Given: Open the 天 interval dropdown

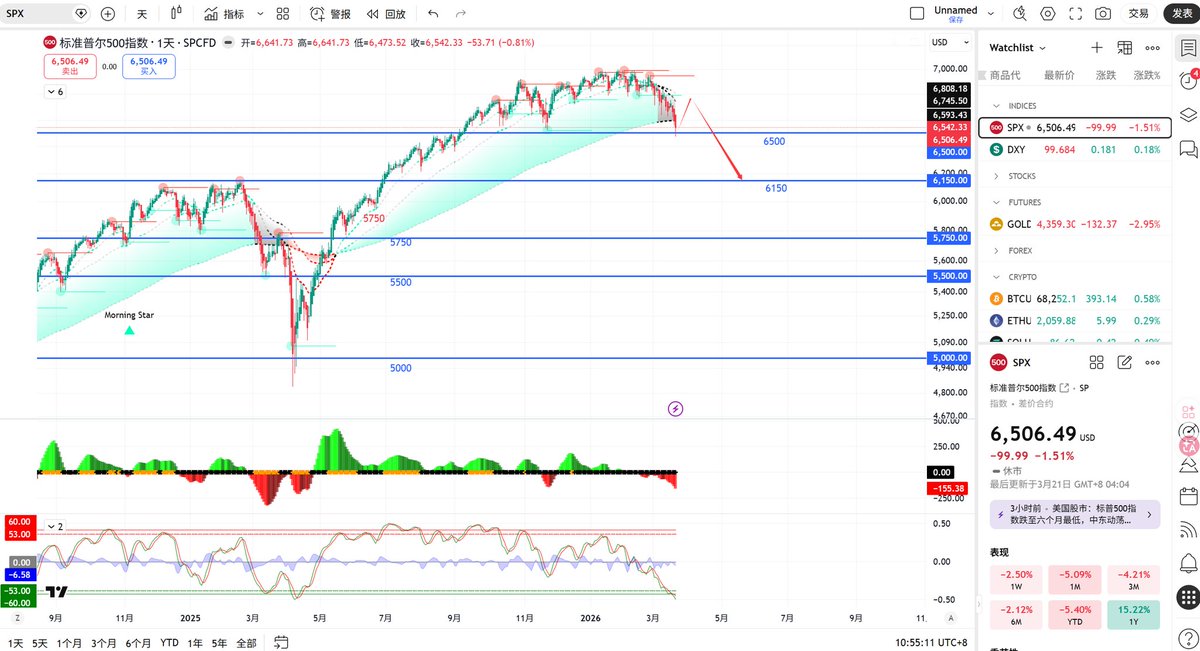Looking at the screenshot, I should tap(142, 13).
